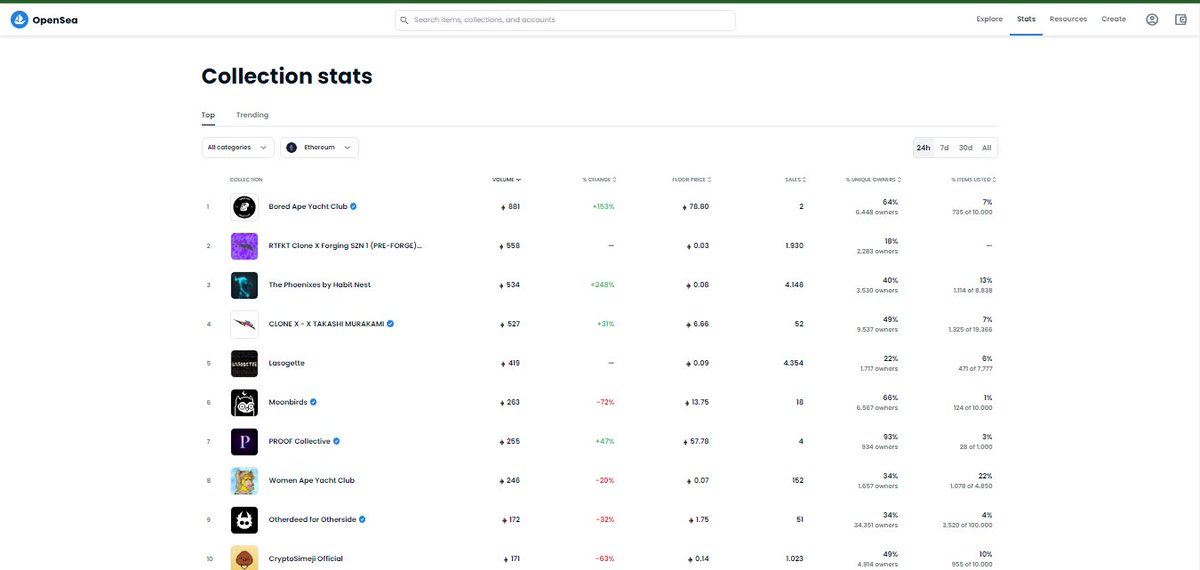Click Moonbirds verified badge

[313, 402]
